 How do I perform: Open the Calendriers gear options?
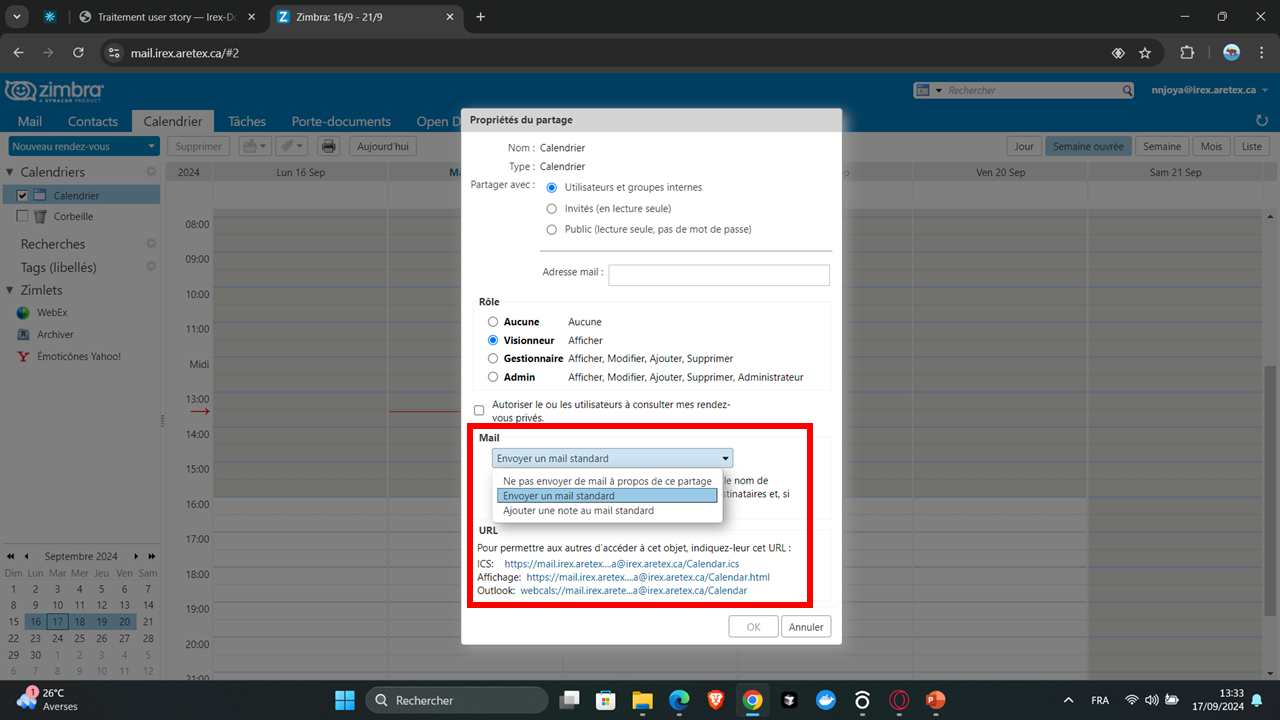pos(151,172)
